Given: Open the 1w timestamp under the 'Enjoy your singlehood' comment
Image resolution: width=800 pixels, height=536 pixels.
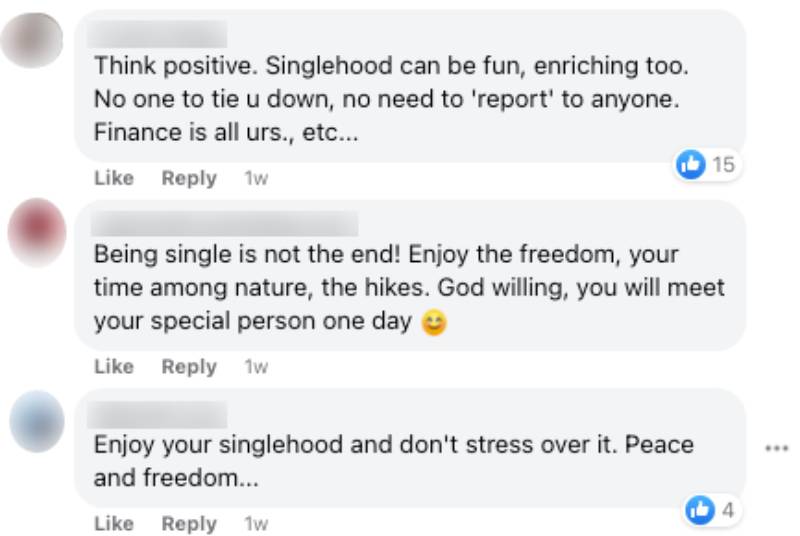Looking at the screenshot, I should tap(256, 523).
